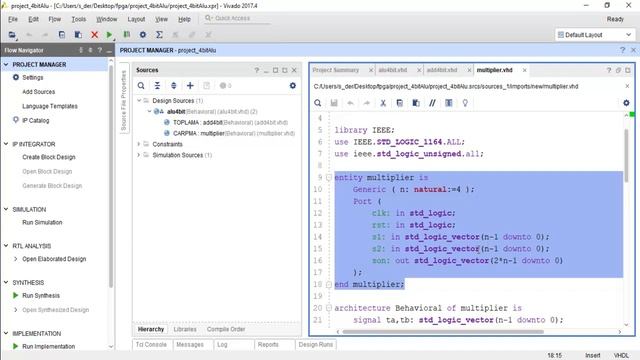Viewport: 640px width, 360px height.
Task: Click the red X cancel toolbar icon
Action: click(94, 35)
